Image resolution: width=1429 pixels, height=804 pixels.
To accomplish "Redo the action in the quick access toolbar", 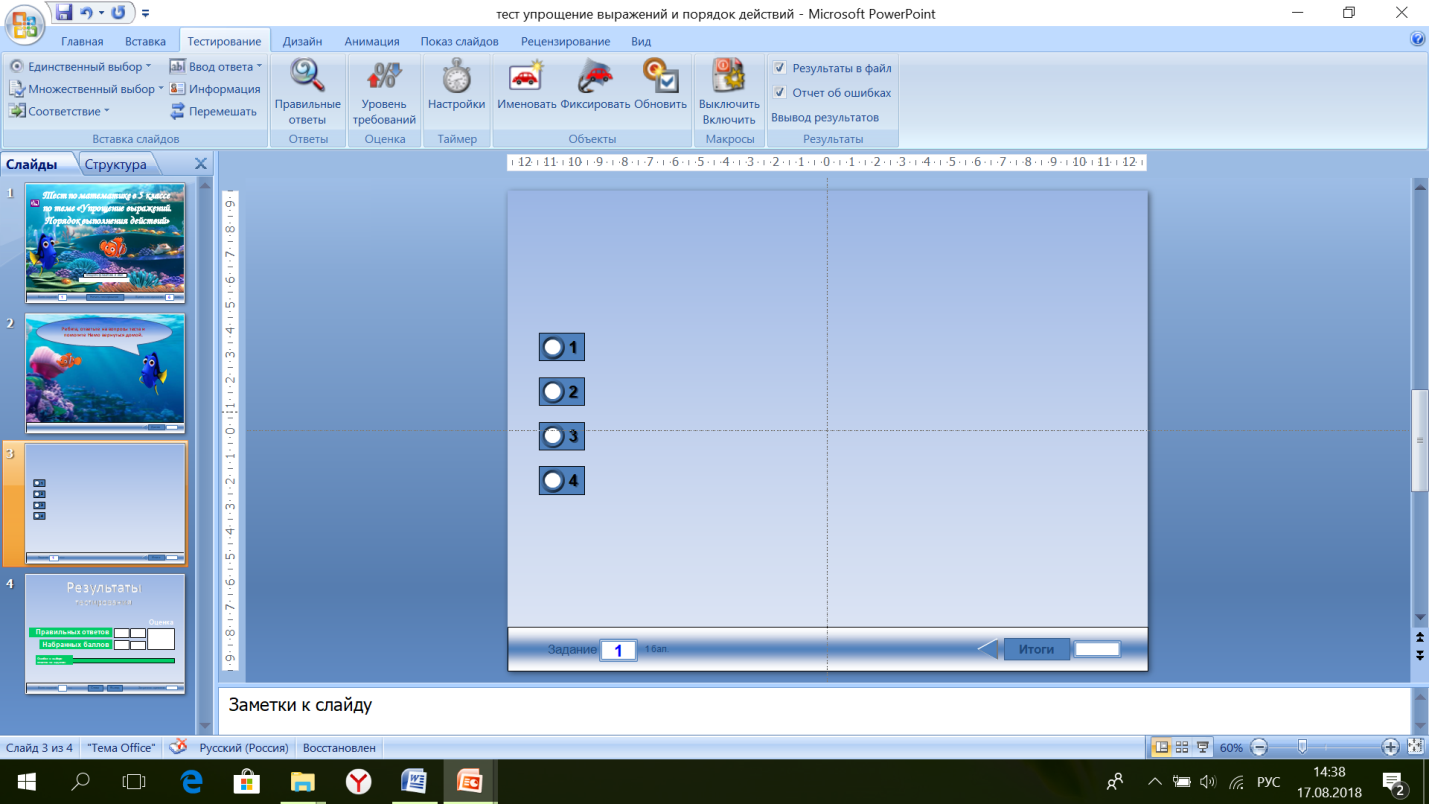I will pos(119,13).
